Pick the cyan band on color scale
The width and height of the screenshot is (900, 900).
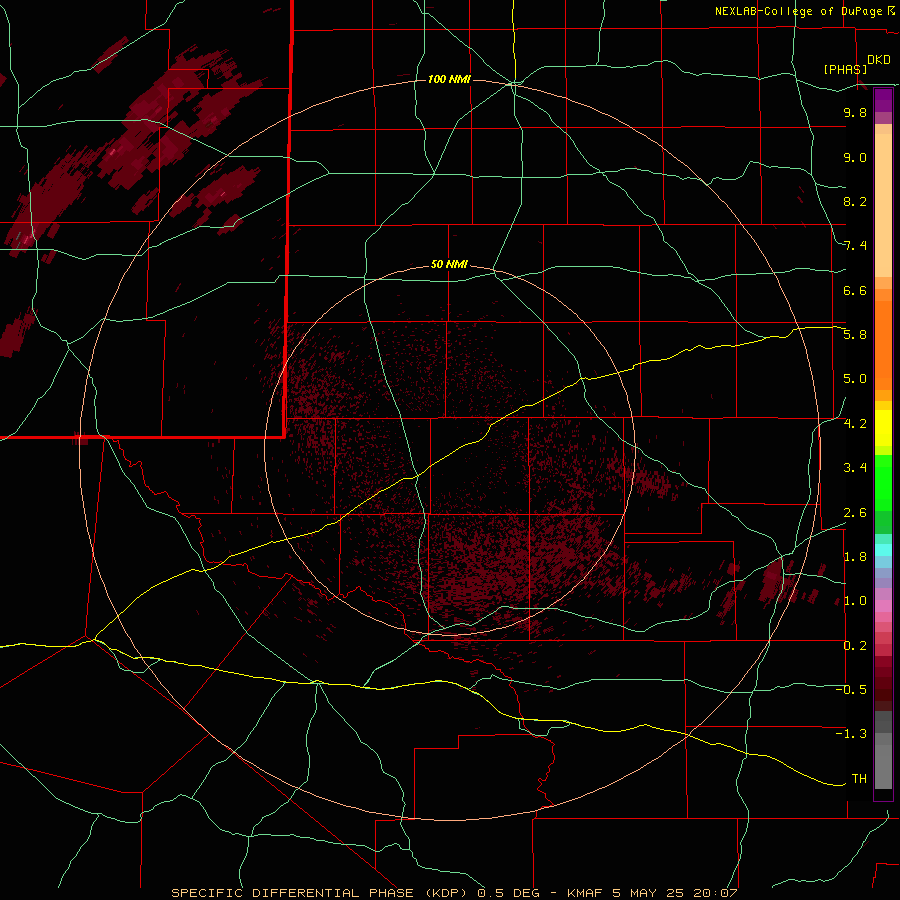point(883,549)
